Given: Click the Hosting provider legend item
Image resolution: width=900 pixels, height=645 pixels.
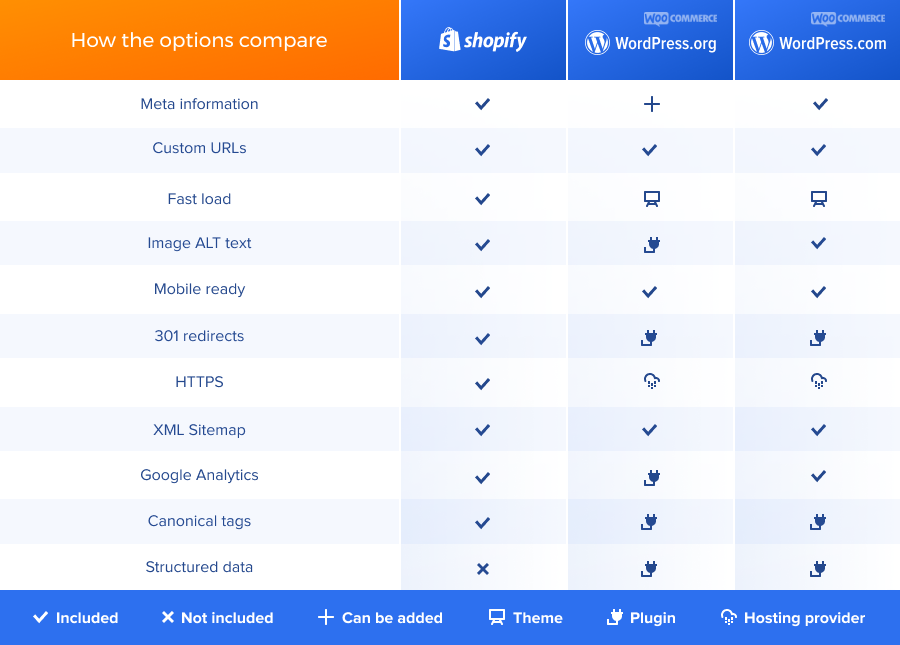Looking at the screenshot, I should (x=793, y=618).
